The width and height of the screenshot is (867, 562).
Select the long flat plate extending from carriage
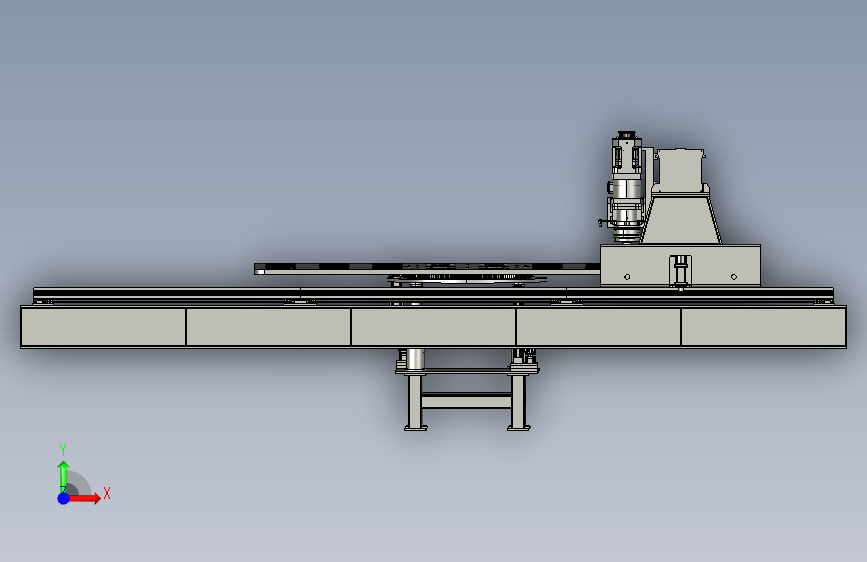pos(427,269)
